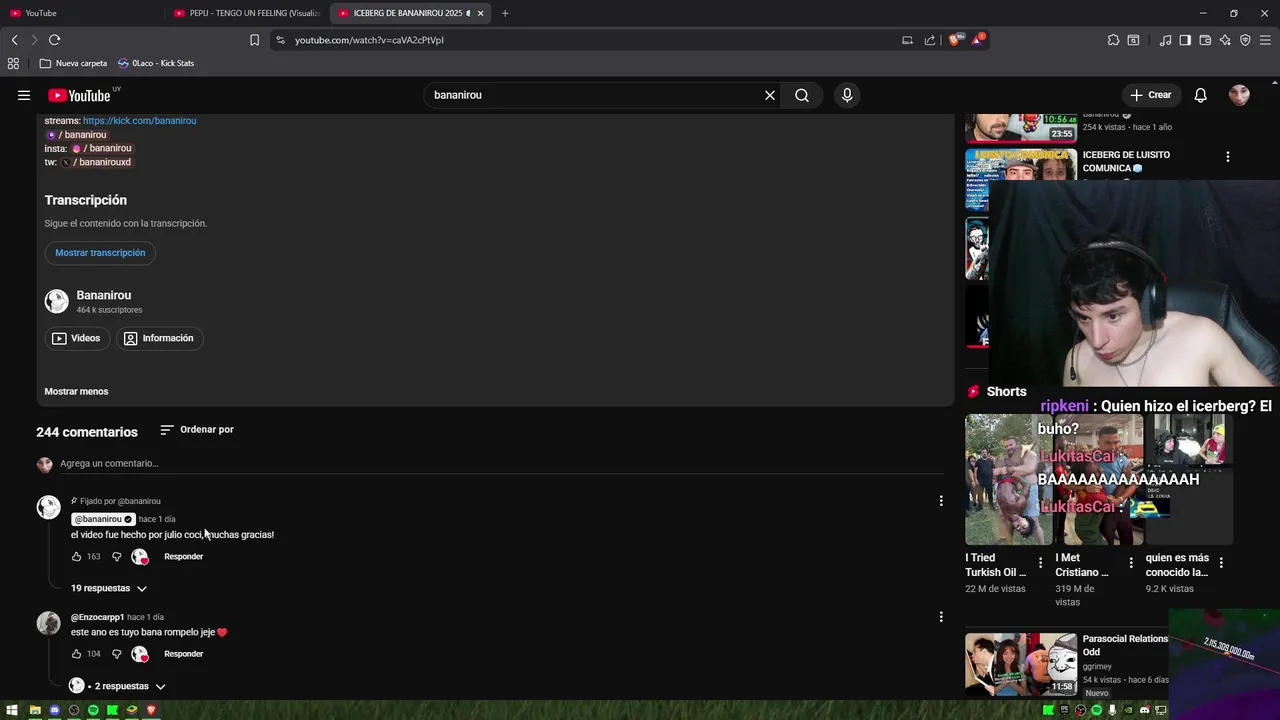Switch to the PEPU - TENGO UN FEELING tab
Viewport: 1280px width, 720px height.
(x=245, y=13)
